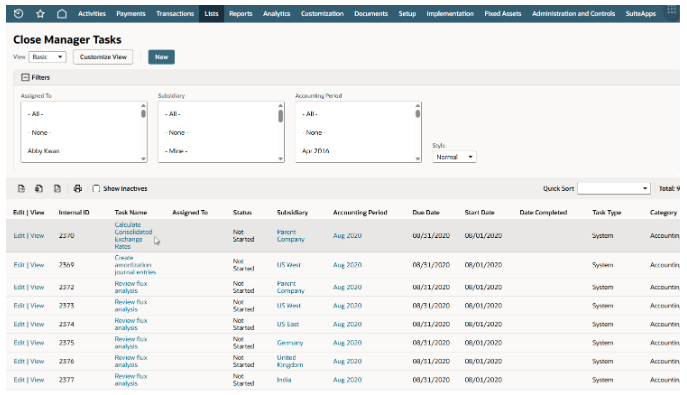Collapse the Filters section minus icon
The image size is (687, 395).
pos(25,78)
